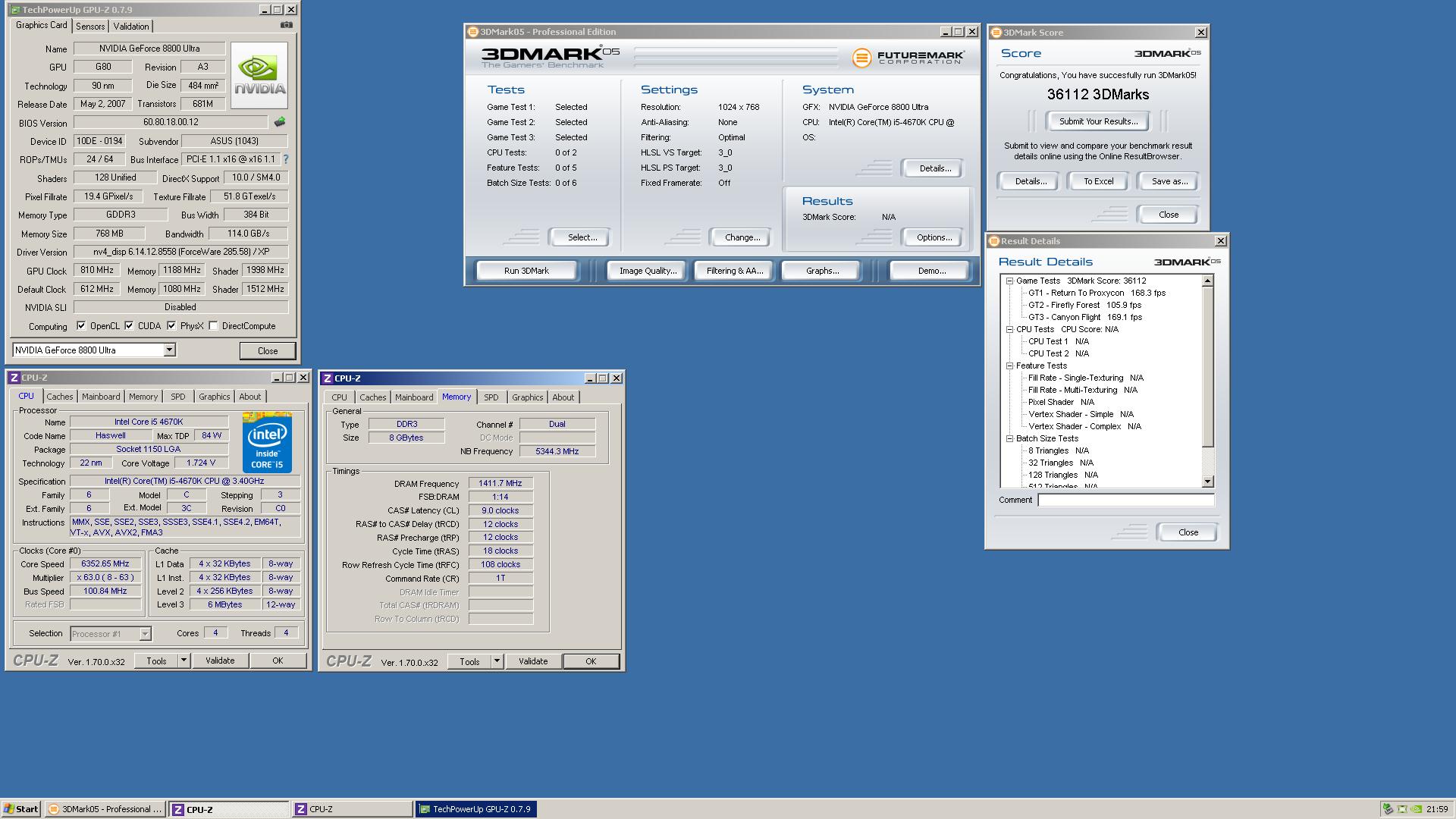Open the Tools dropdown arrow in Memory window
This screenshot has width=1456, height=819.
coord(497,661)
